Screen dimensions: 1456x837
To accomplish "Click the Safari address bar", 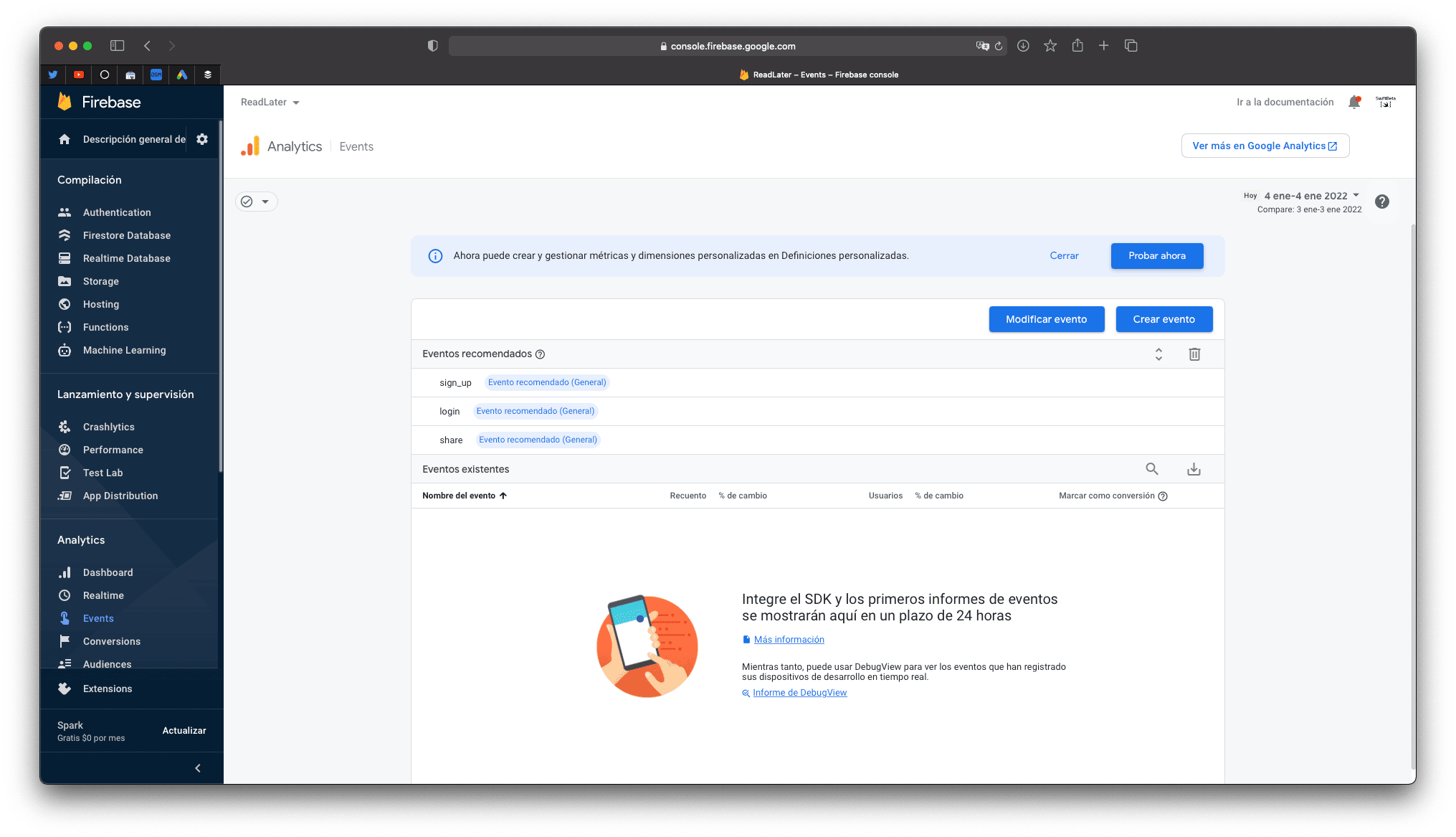I will 727,46.
